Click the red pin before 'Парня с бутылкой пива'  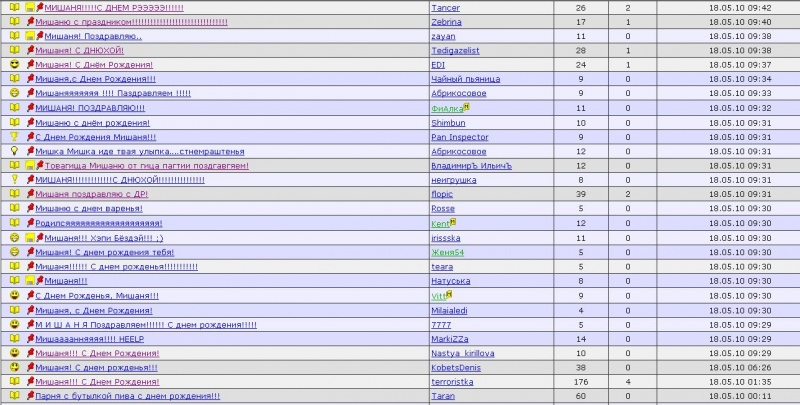(x=30, y=395)
